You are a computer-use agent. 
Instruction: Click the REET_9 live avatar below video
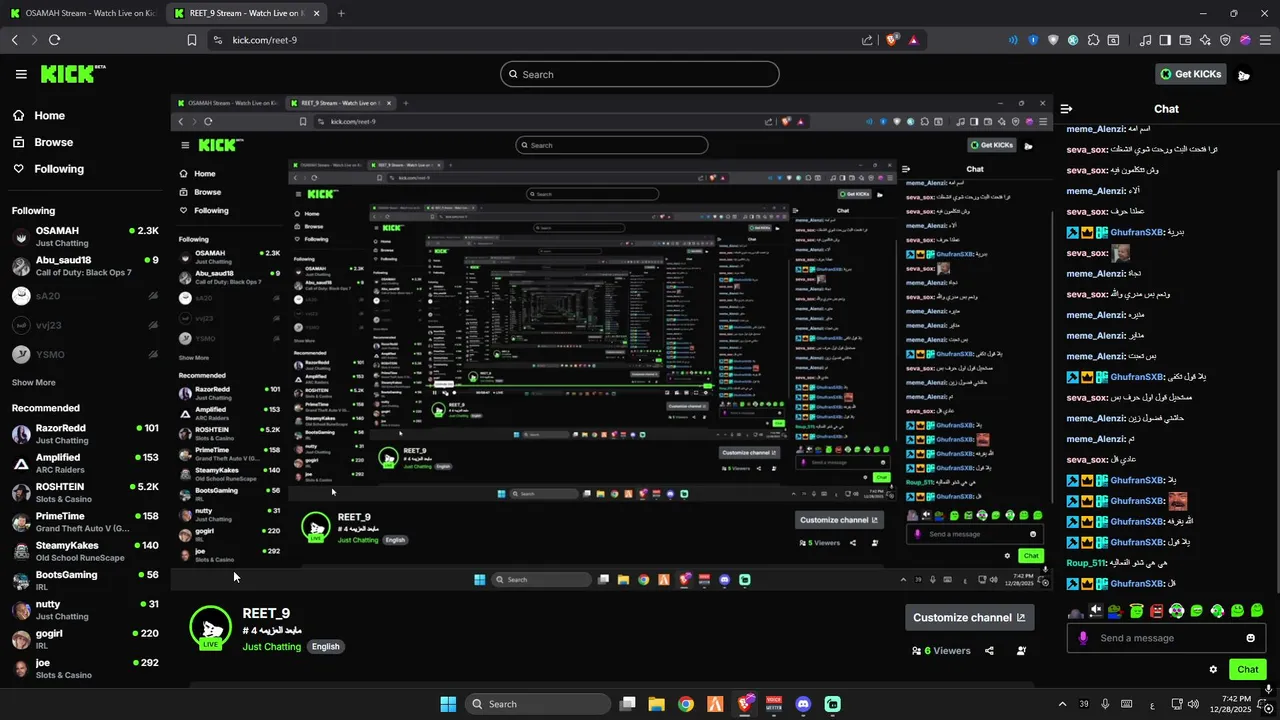tap(210, 628)
